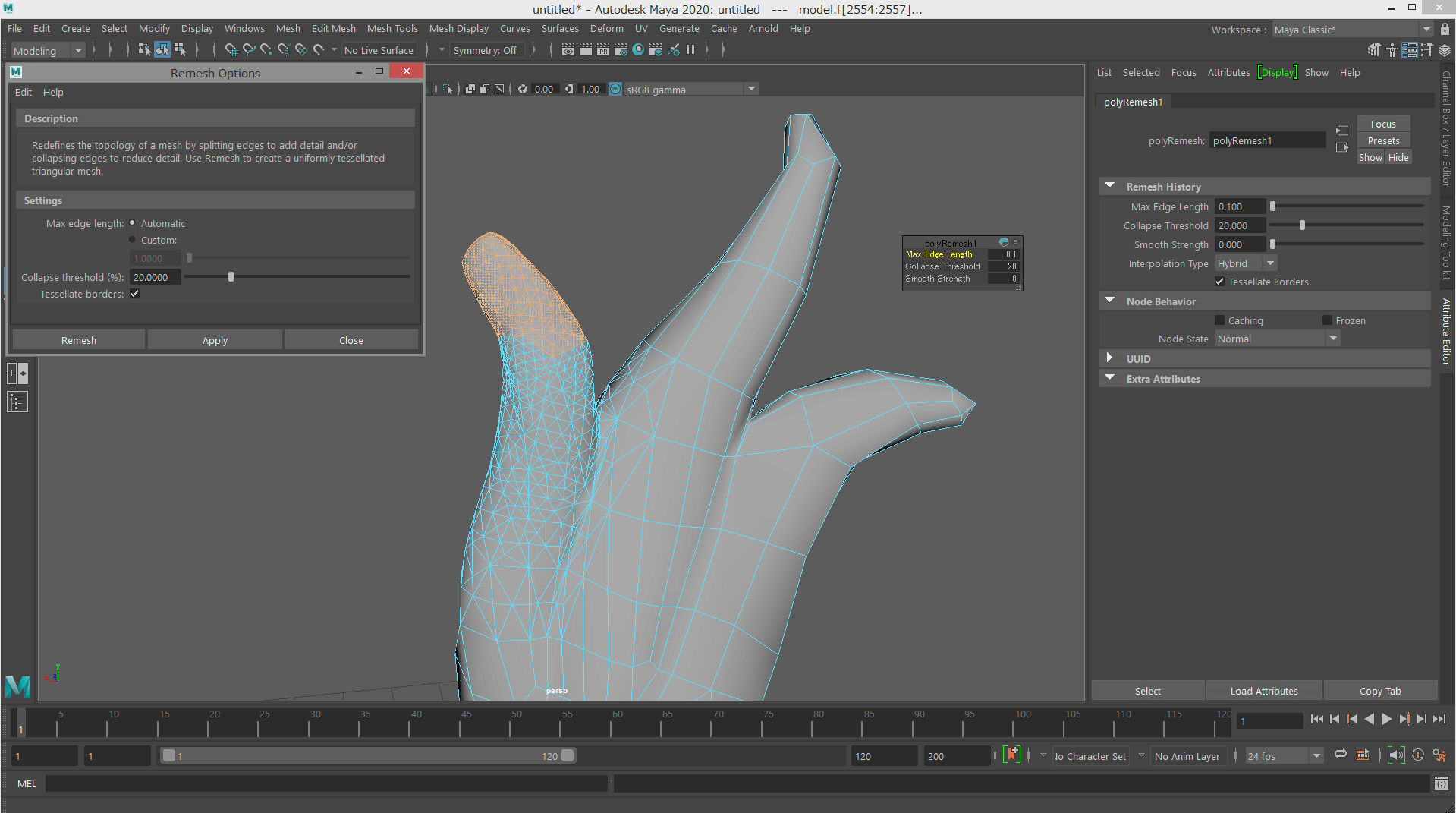Enable snap to projected center icon

(284, 50)
